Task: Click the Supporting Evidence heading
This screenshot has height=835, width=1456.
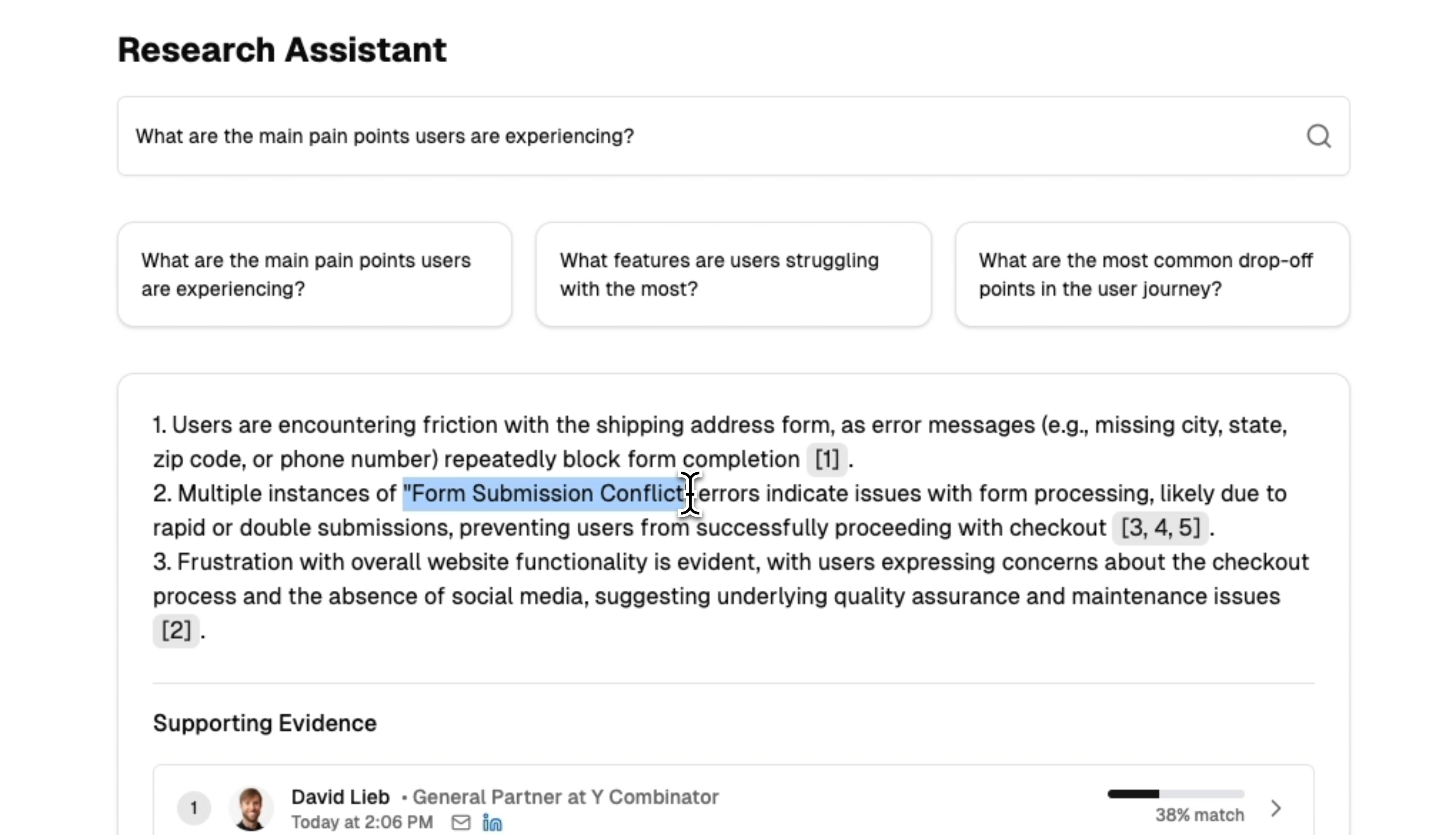Action: pyautogui.click(x=264, y=723)
